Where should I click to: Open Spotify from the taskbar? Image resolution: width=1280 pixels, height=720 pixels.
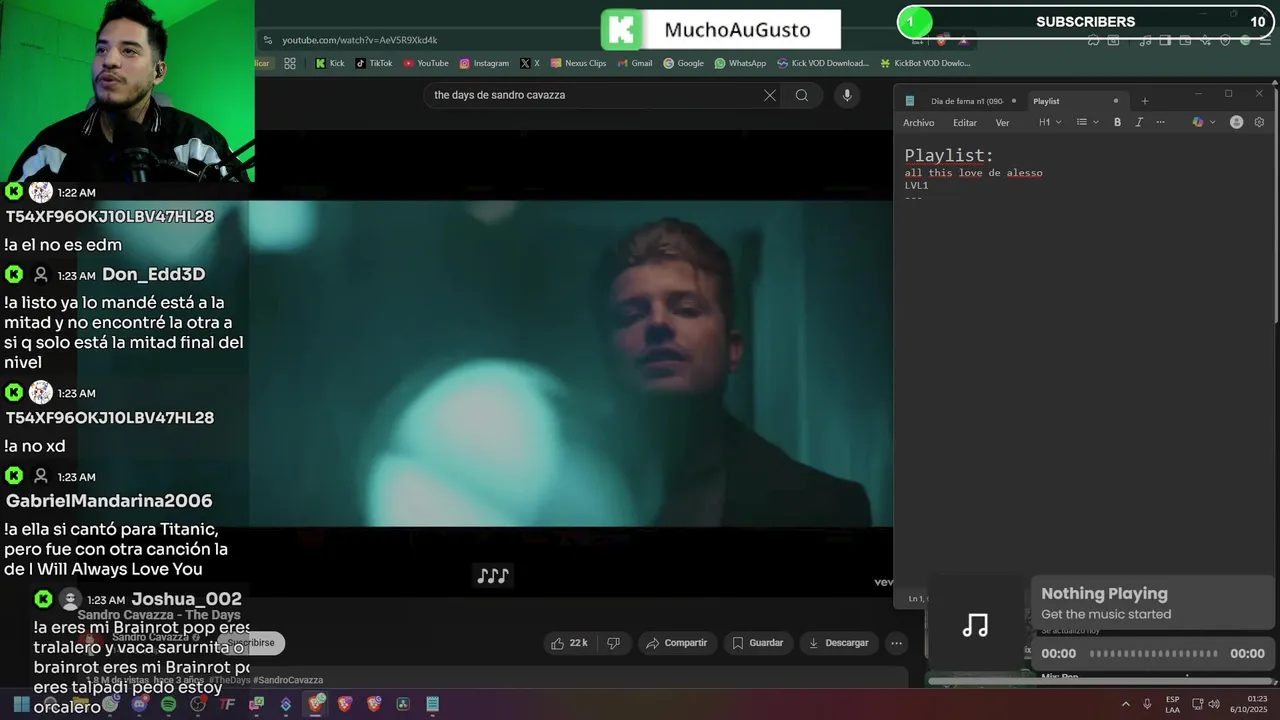[x=168, y=704]
